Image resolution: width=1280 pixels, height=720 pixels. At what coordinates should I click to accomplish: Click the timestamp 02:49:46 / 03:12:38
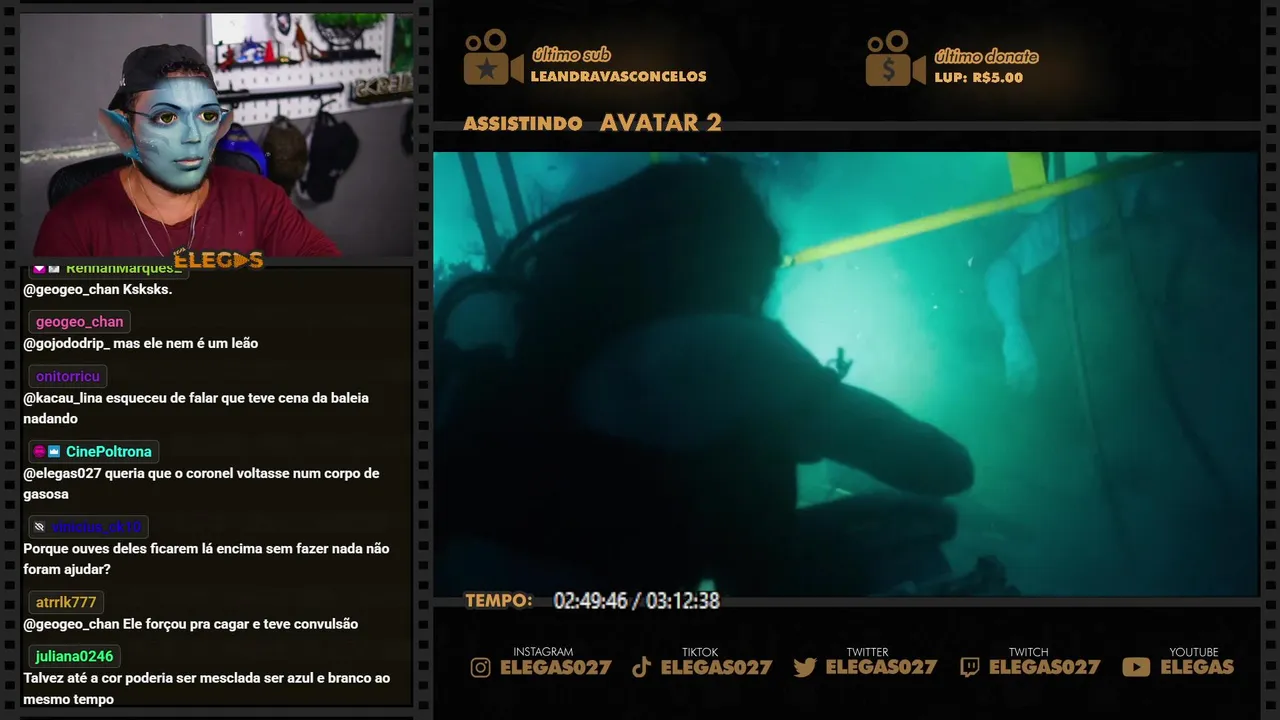click(636, 601)
